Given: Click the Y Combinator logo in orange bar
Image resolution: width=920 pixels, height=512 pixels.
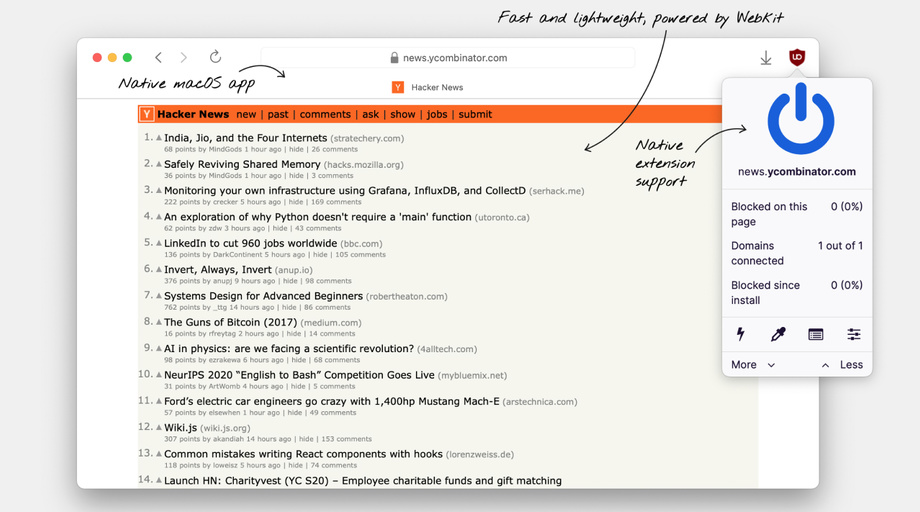Looking at the screenshot, I should click(147, 114).
